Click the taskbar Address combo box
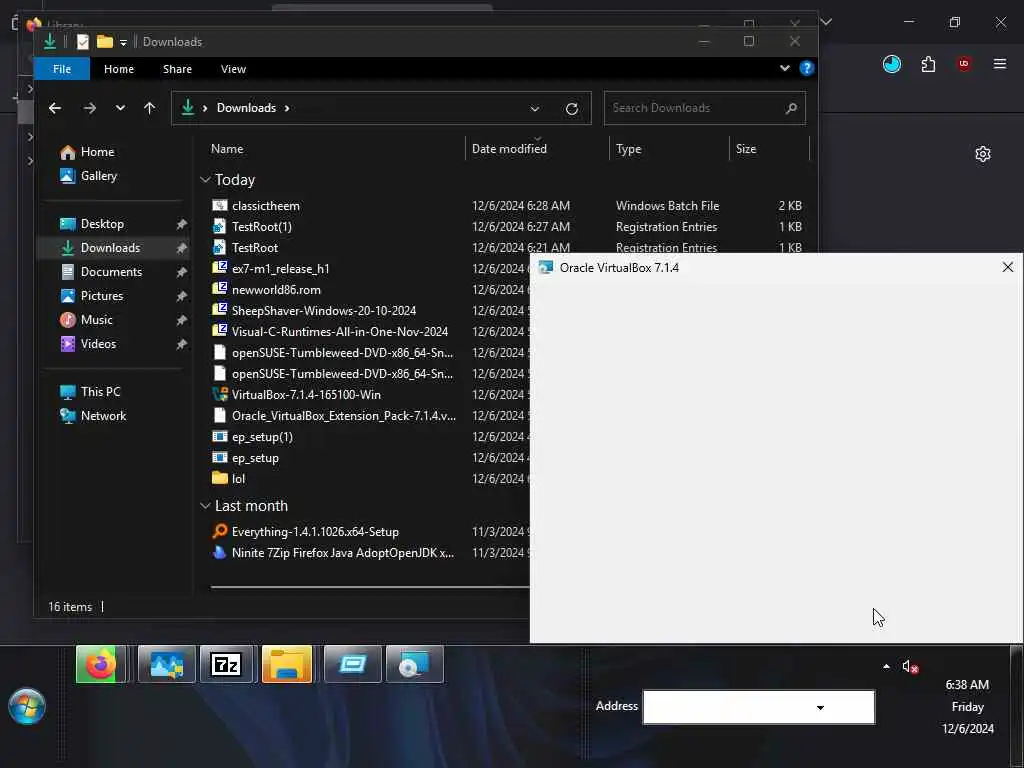 (758, 707)
